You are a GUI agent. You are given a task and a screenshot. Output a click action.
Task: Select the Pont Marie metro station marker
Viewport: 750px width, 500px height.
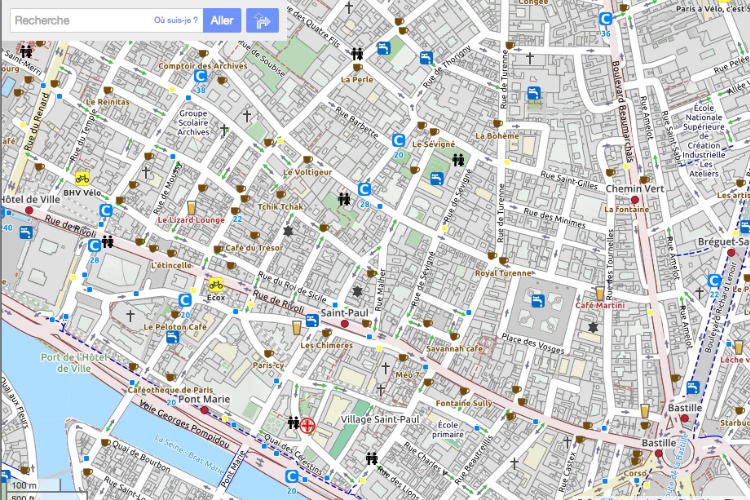(205, 410)
